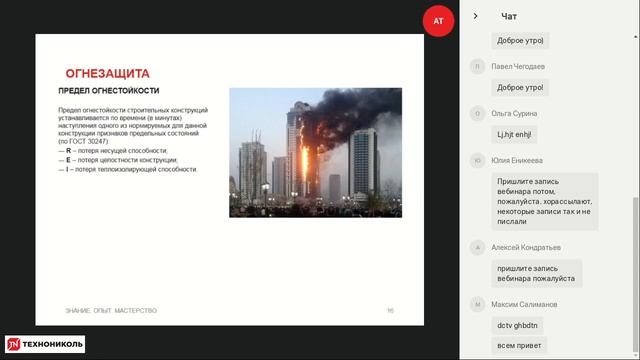Click the 'E – потеря целостности конструкции' line

point(118,160)
